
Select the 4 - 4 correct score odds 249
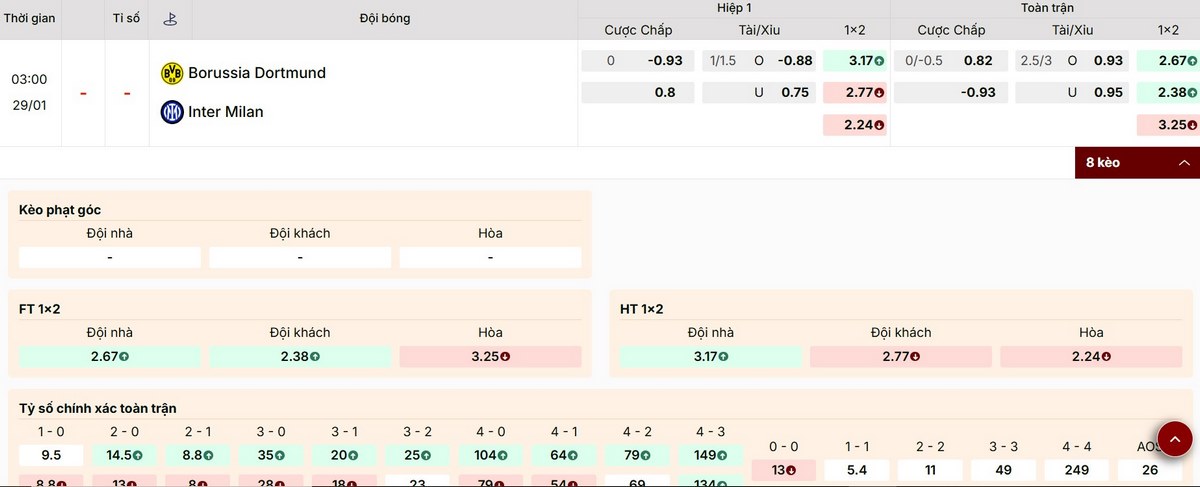pyautogui.click(x=1077, y=470)
